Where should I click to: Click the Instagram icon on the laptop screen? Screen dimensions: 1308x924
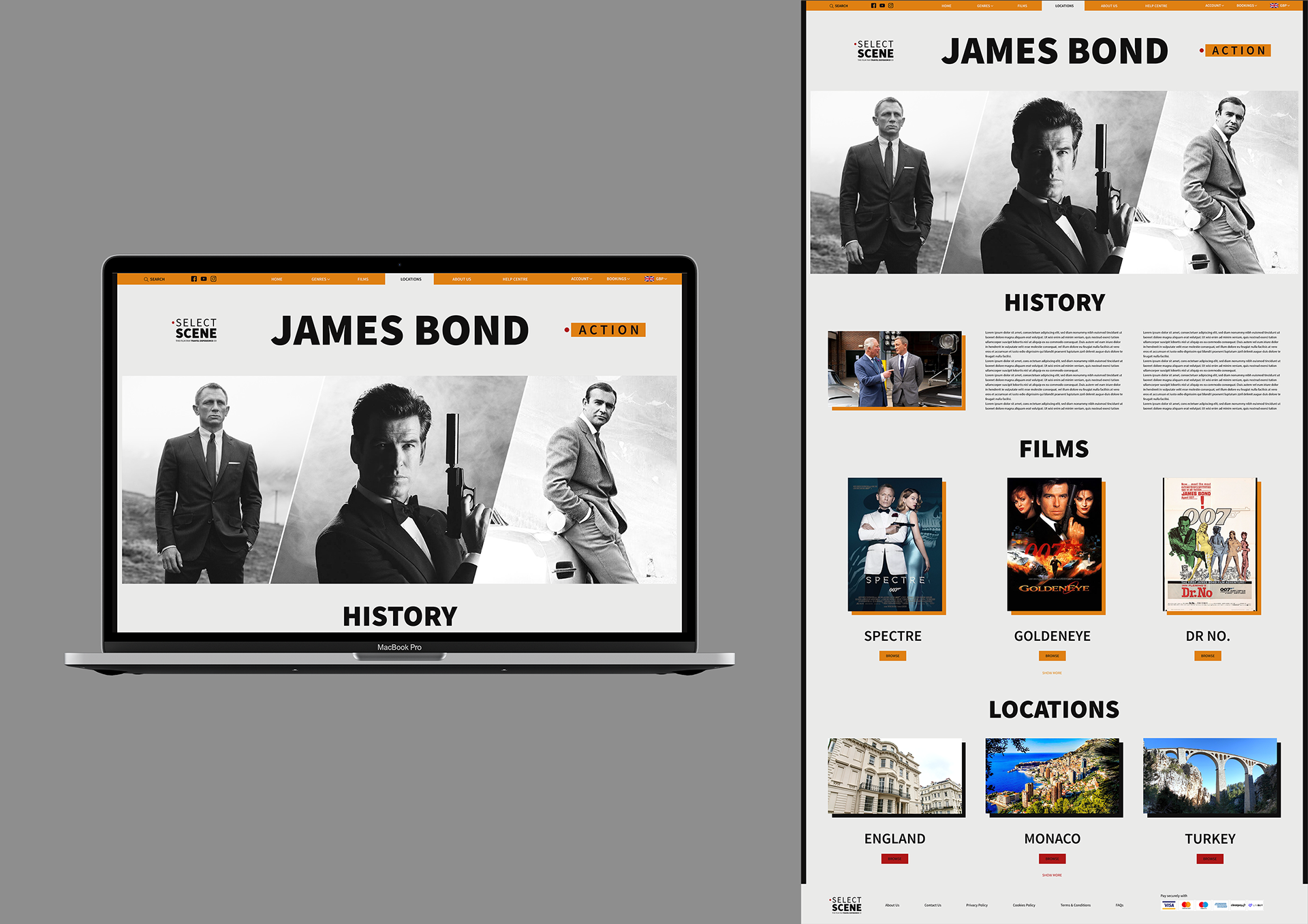213,279
